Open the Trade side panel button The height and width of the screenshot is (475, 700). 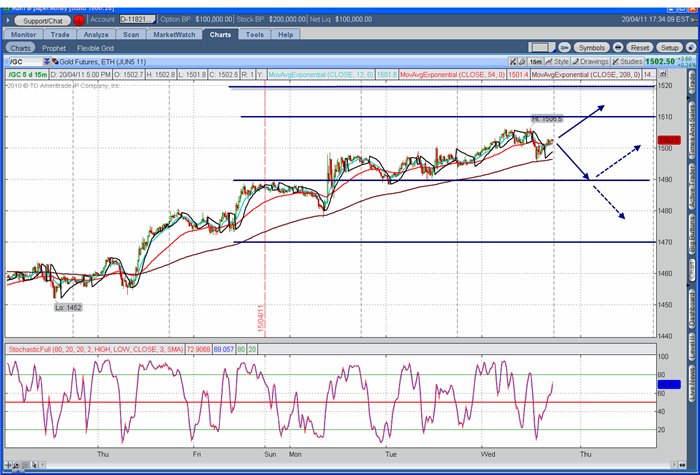[x=692, y=83]
